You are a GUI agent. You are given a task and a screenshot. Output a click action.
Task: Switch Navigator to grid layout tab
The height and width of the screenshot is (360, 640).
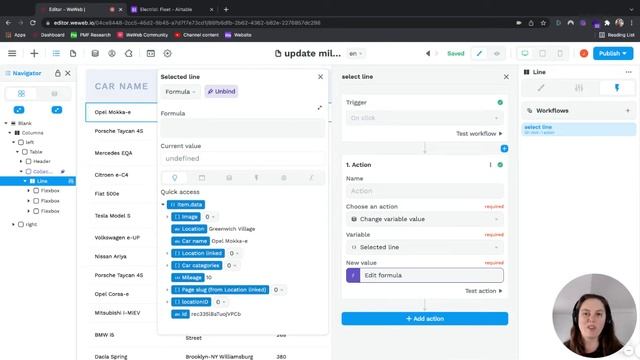[x=21, y=93]
